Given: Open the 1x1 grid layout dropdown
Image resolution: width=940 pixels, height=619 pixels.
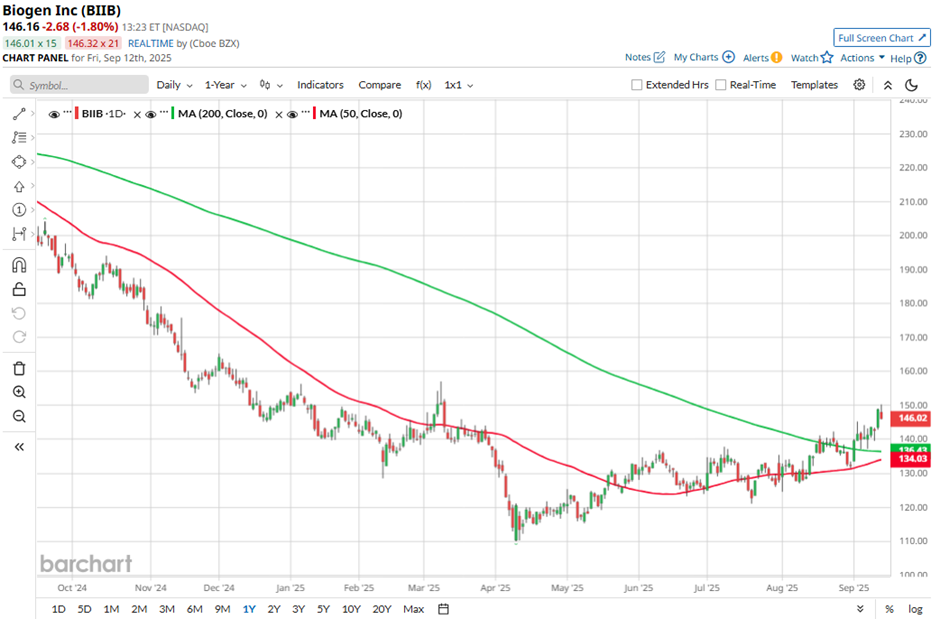Looking at the screenshot, I should (459, 85).
